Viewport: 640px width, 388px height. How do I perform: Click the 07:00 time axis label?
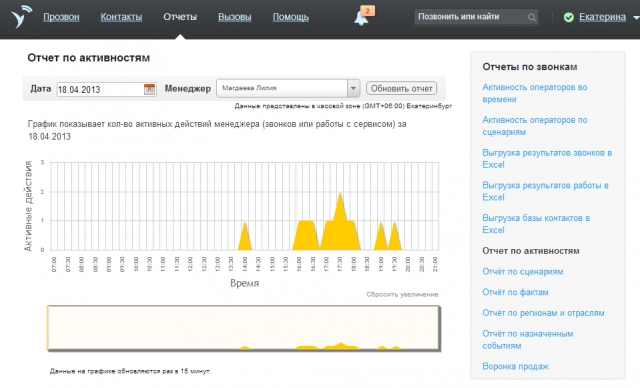54,264
